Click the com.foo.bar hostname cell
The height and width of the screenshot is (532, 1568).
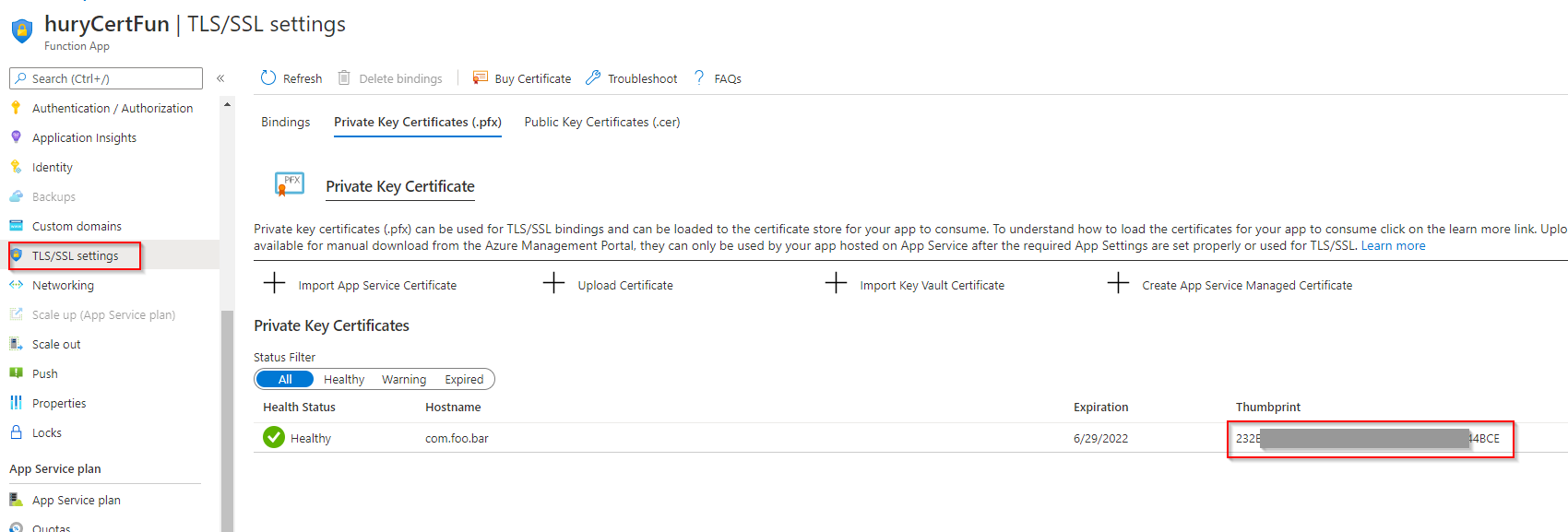[x=457, y=438]
